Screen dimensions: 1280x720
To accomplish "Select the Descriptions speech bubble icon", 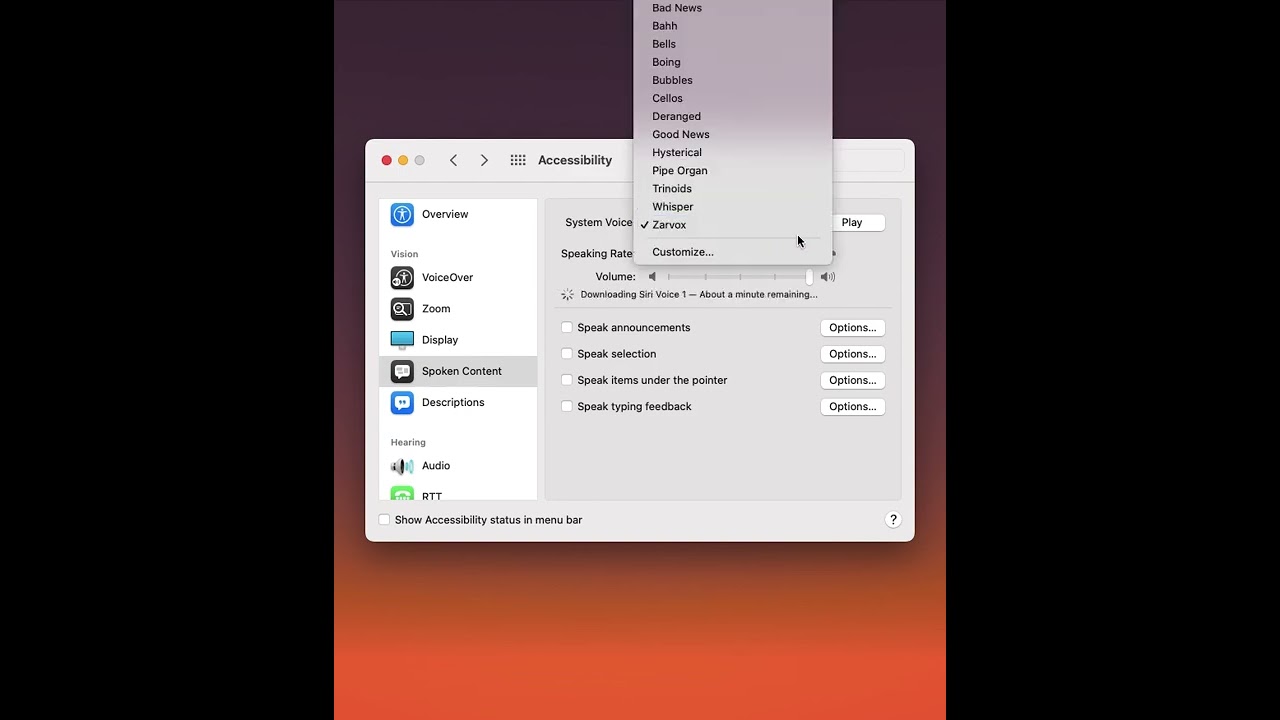I will tap(402, 402).
